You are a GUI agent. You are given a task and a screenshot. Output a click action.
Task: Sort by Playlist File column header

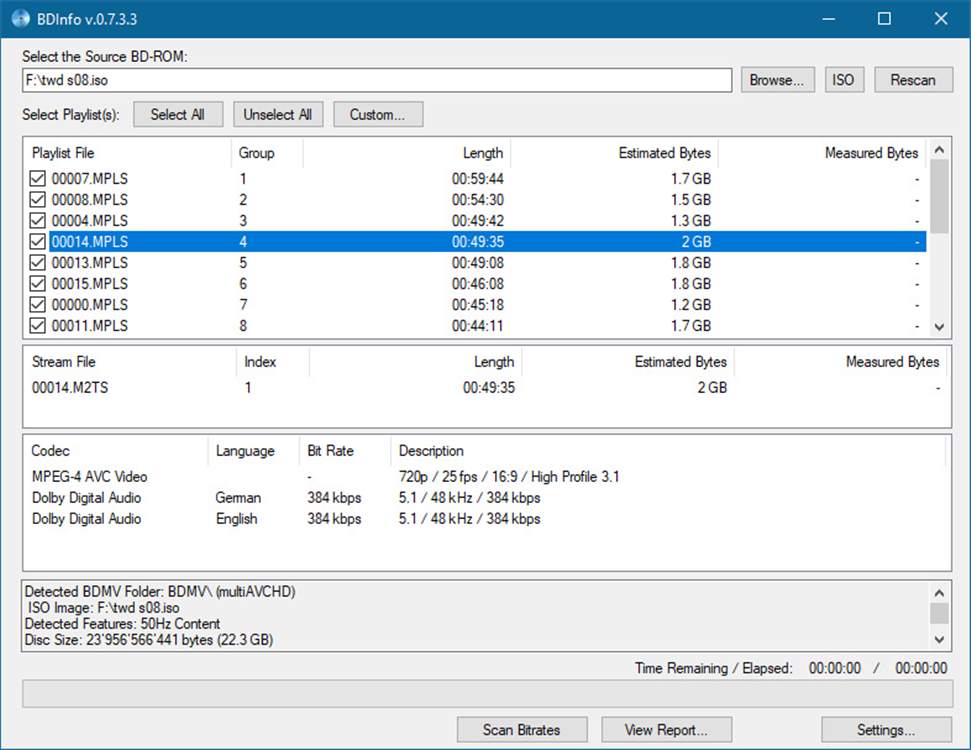[128, 153]
